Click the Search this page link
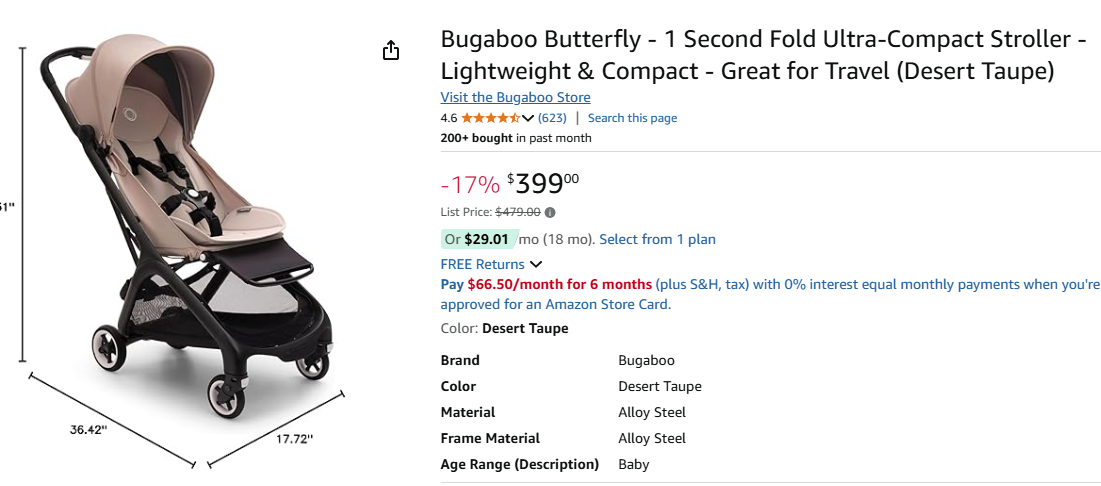Screen dimensions: 1101x486 tap(632, 118)
